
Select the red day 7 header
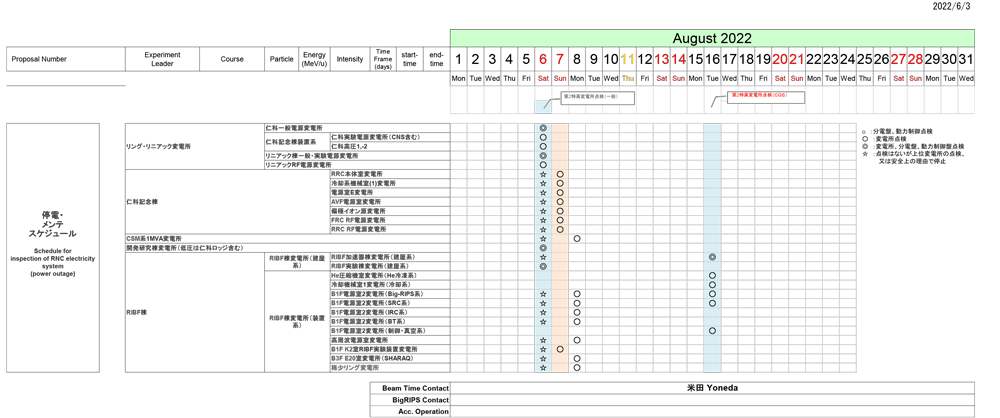tap(560, 60)
